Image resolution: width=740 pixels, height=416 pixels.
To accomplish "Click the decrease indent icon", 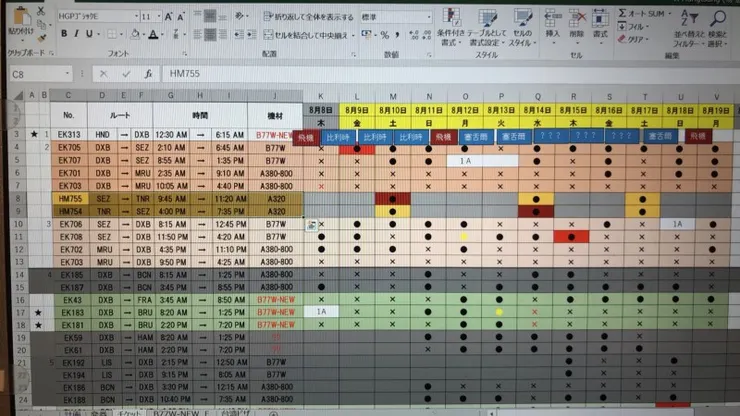I will (x=239, y=34).
